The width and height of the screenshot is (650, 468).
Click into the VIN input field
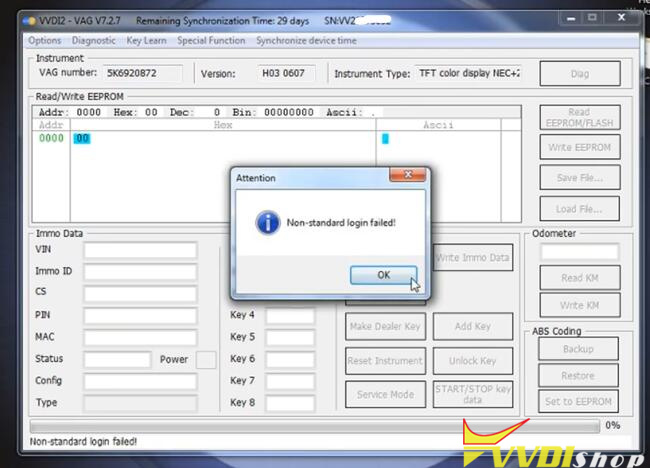coord(140,250)
